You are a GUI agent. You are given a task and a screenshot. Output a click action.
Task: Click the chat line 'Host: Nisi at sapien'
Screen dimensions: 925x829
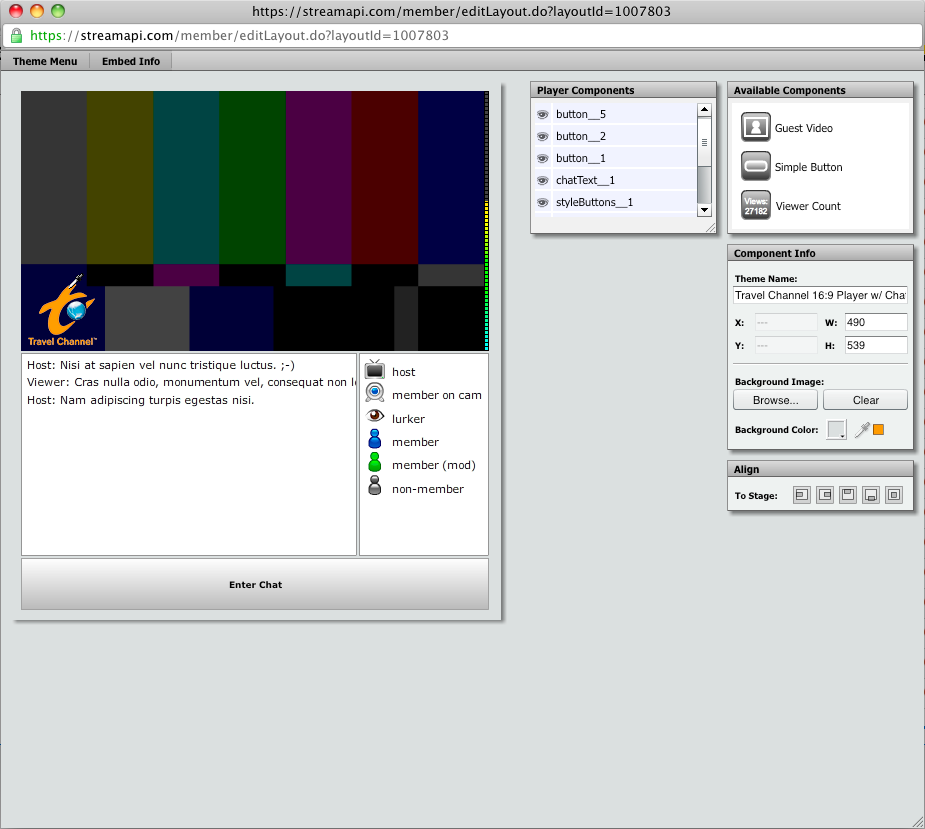pyautogui.click(x=160, y=365)
